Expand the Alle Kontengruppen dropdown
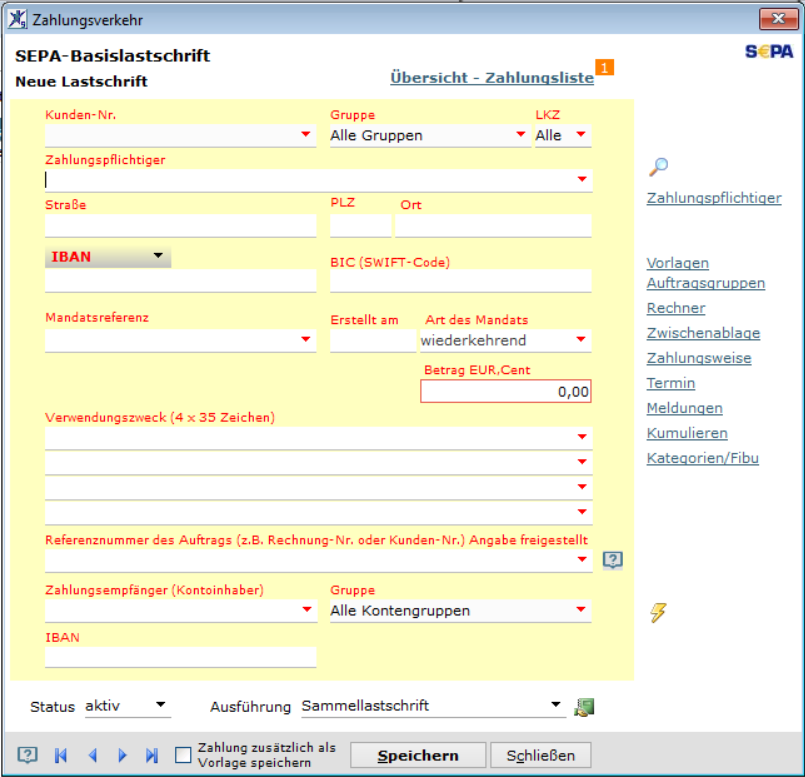The image size is (805, 777). click(581, 610)
